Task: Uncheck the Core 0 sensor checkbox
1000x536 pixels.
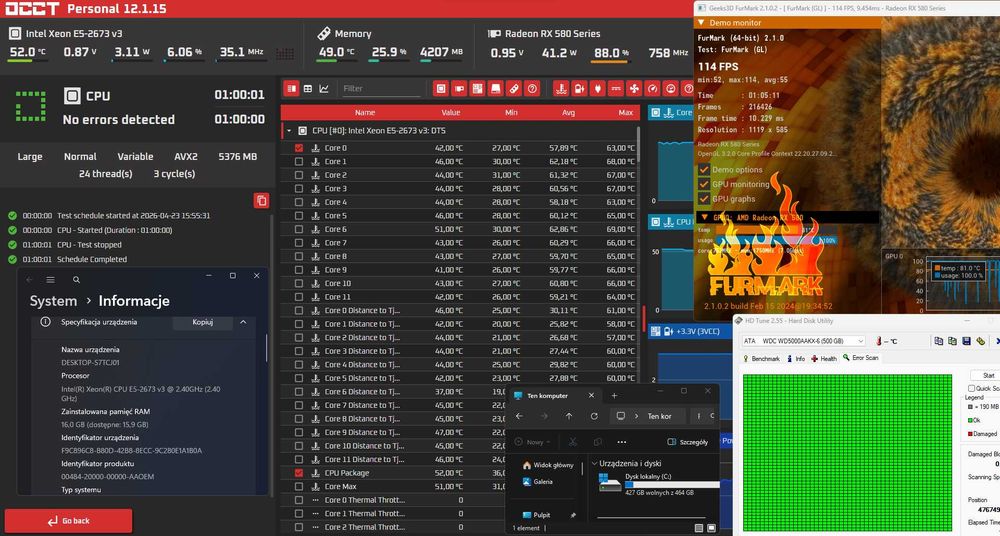Action: click(x=298, y=148)
